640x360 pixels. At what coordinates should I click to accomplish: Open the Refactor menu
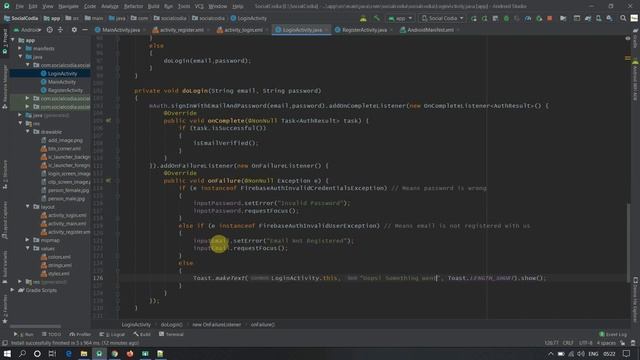(133, 7)
